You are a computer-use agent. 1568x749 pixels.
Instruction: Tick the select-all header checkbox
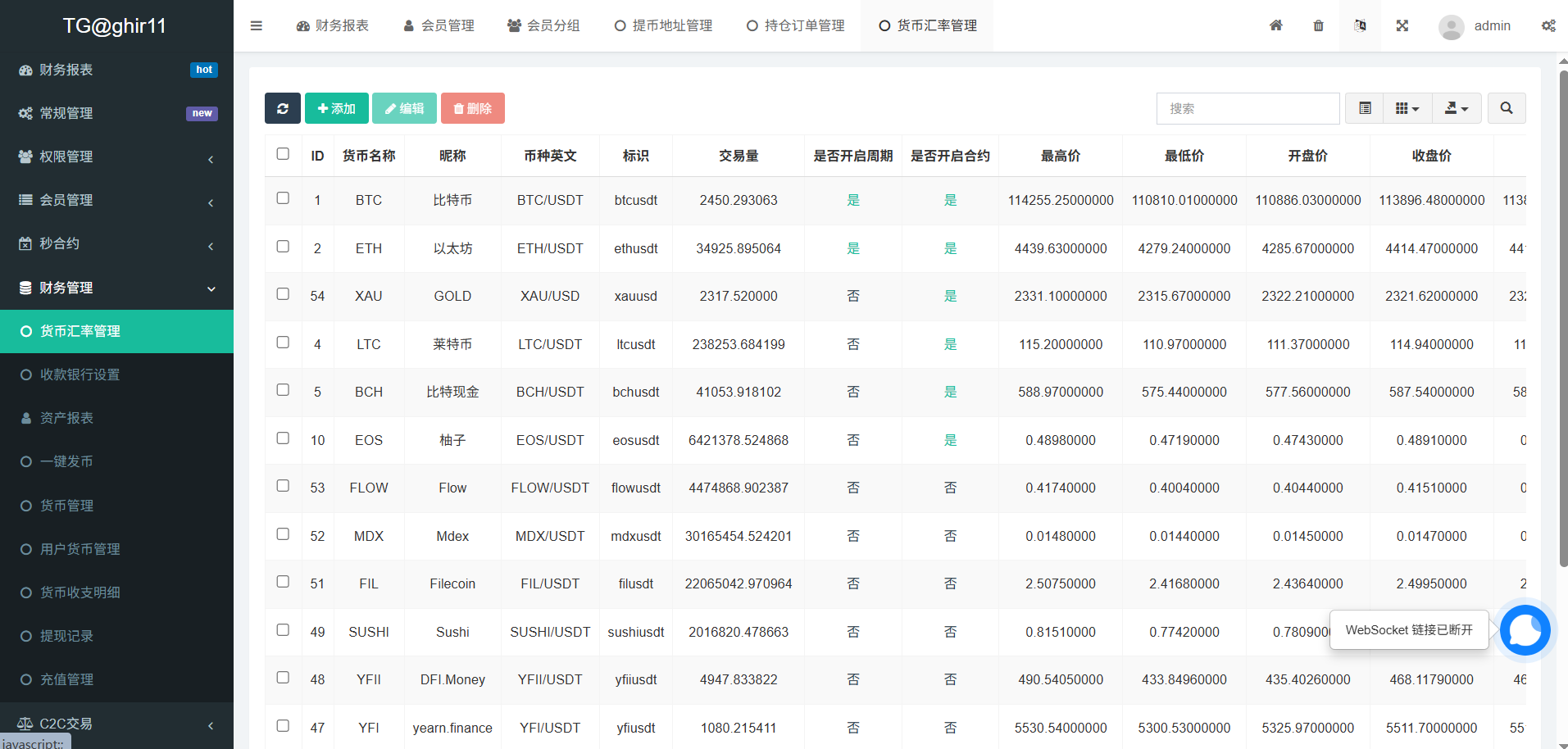coord(283,154)
